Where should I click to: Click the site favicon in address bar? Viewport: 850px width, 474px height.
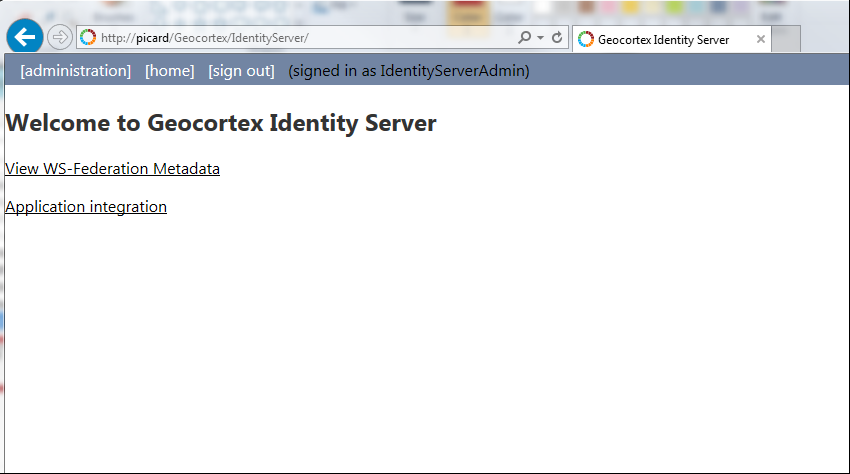88,37
